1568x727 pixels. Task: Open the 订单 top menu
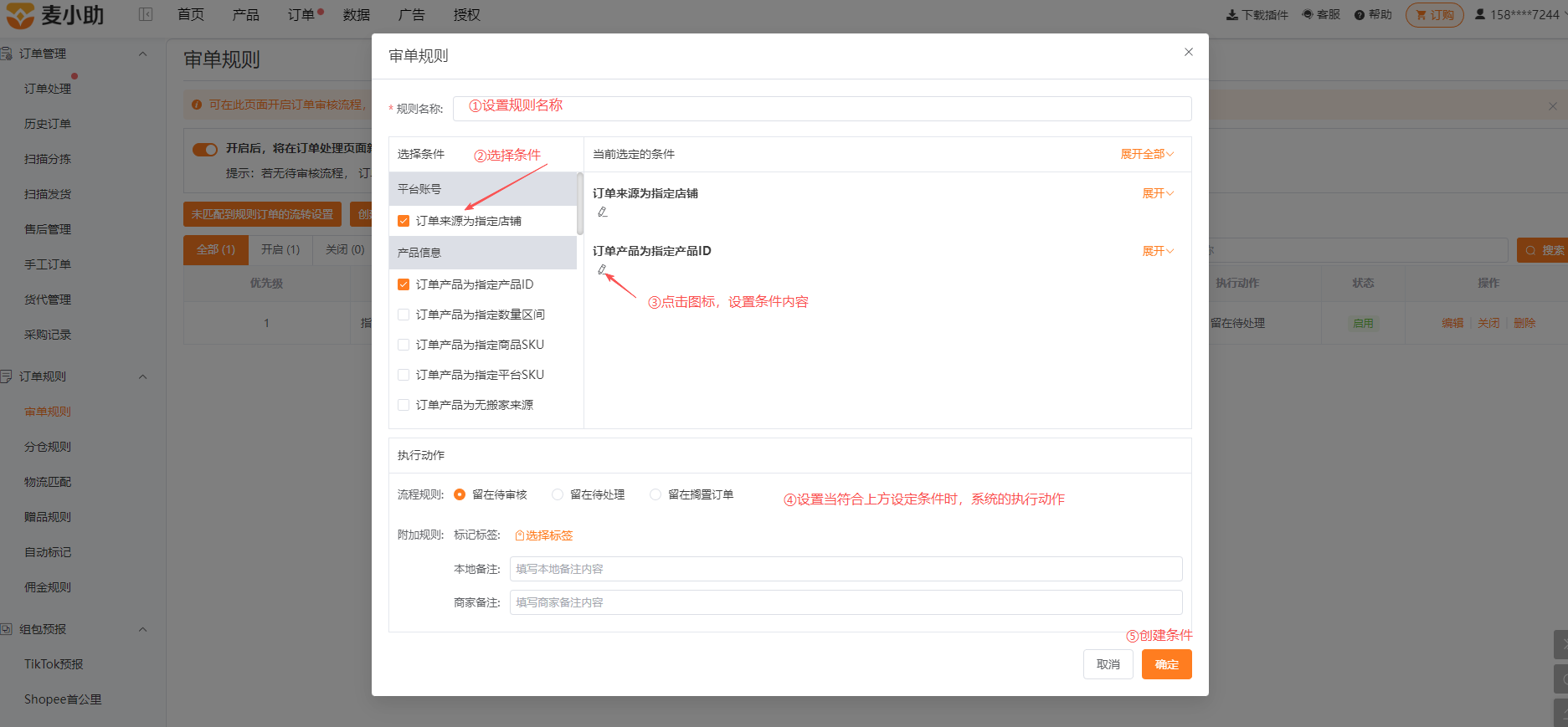tap(301, 15)
